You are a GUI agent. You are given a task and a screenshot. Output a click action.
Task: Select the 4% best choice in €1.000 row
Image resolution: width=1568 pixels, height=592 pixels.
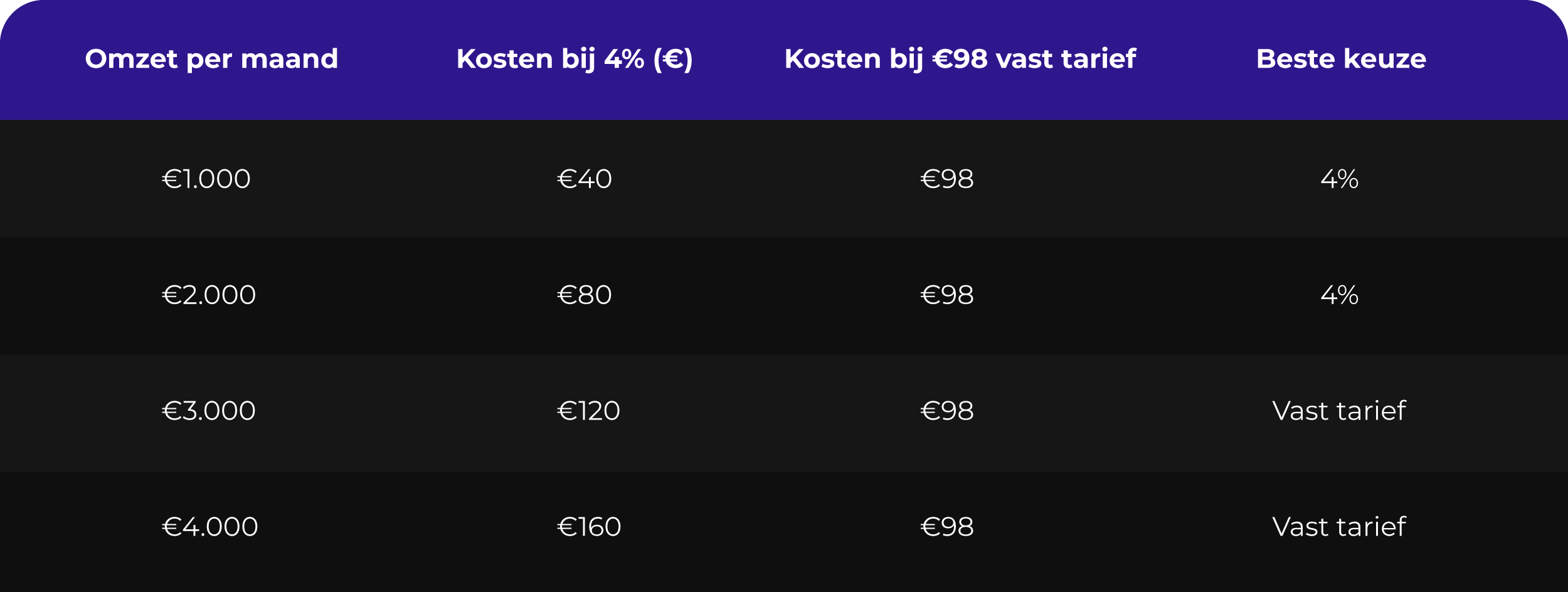(x=1340, y=179)
